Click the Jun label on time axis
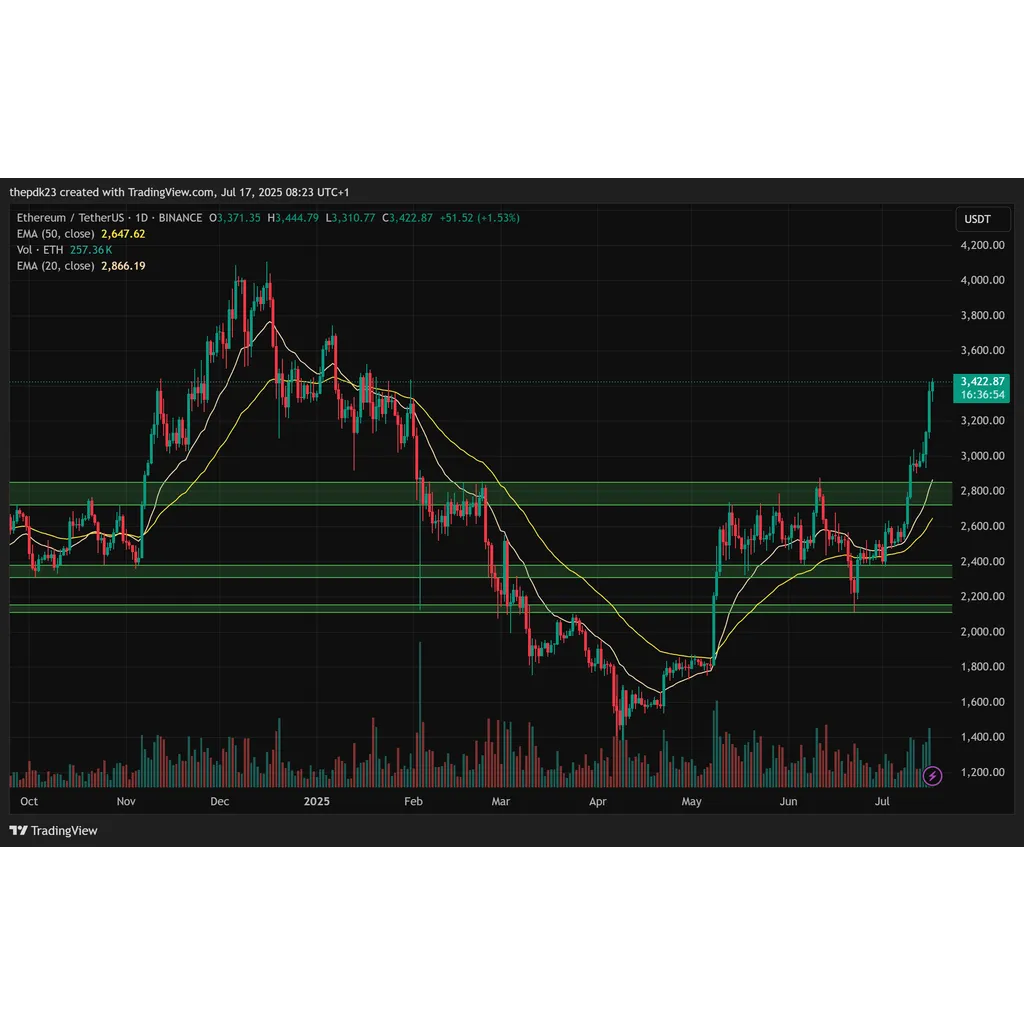The width and height of the screenshot is (1024, 1024). click(788, 801)
